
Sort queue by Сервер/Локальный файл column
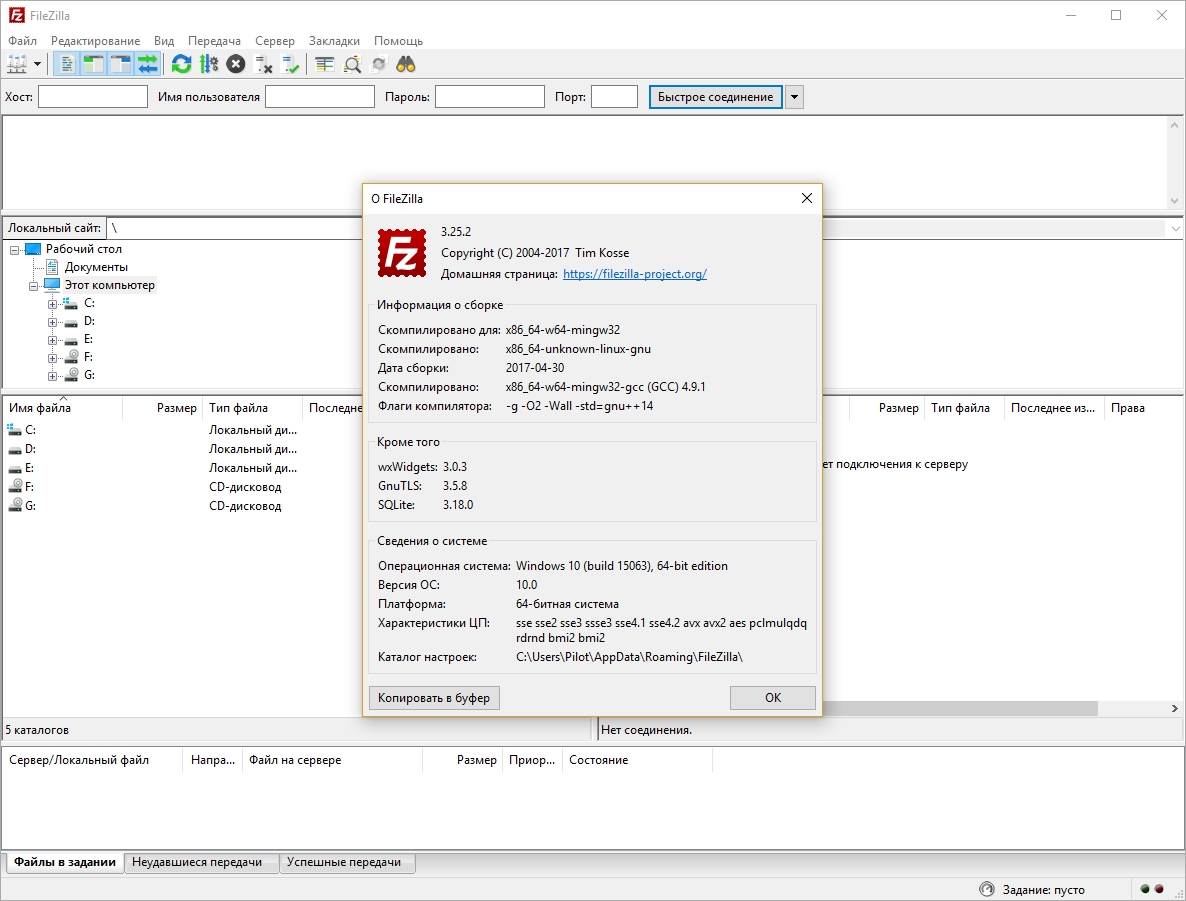coord(92,760)
